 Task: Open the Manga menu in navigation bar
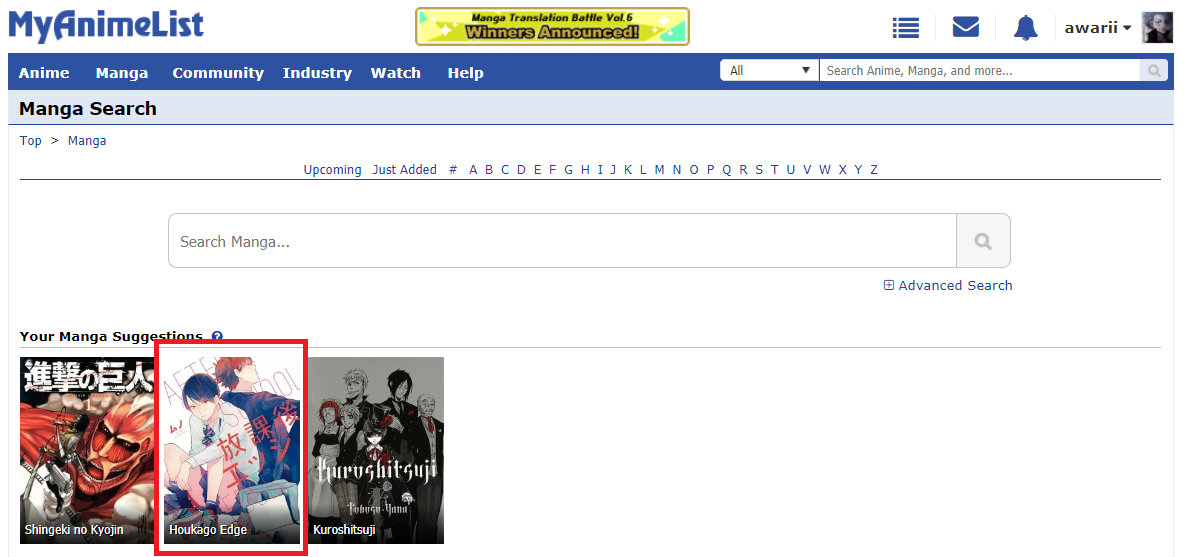tap(122, 73)
